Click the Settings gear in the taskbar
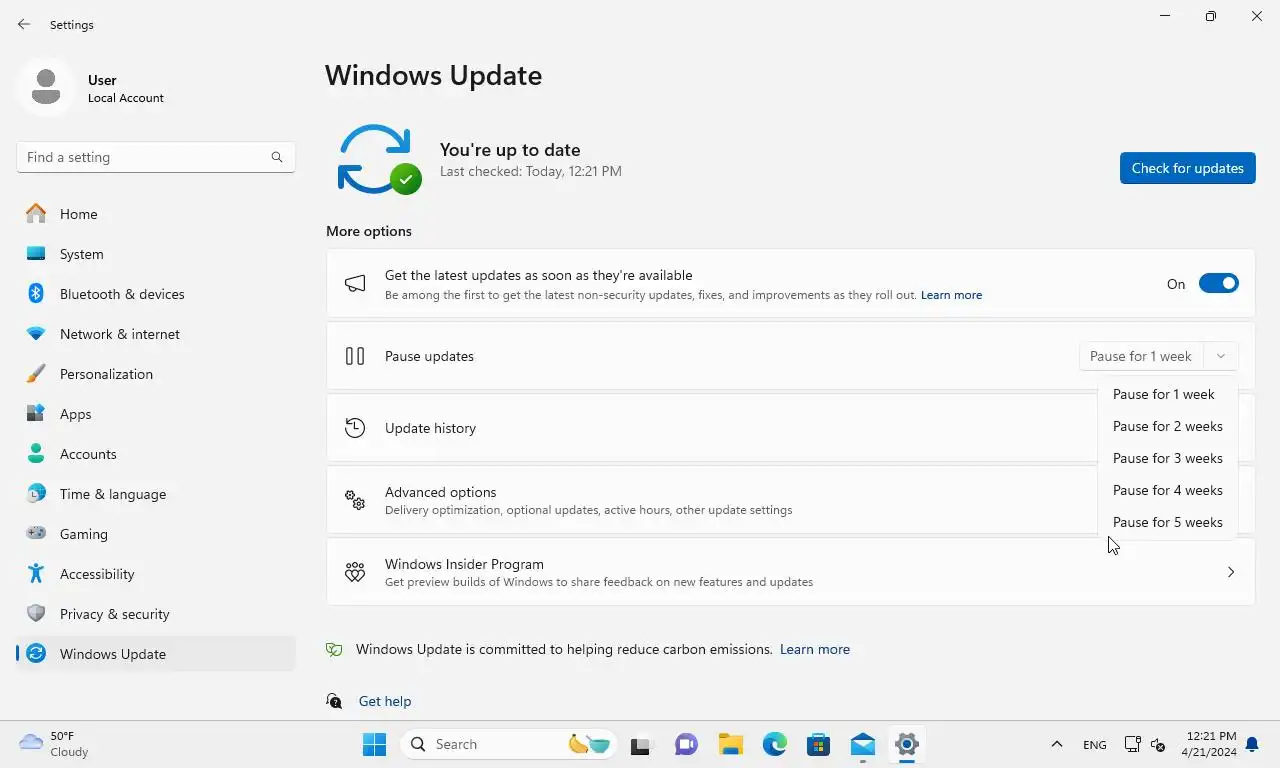 [907, 744]
